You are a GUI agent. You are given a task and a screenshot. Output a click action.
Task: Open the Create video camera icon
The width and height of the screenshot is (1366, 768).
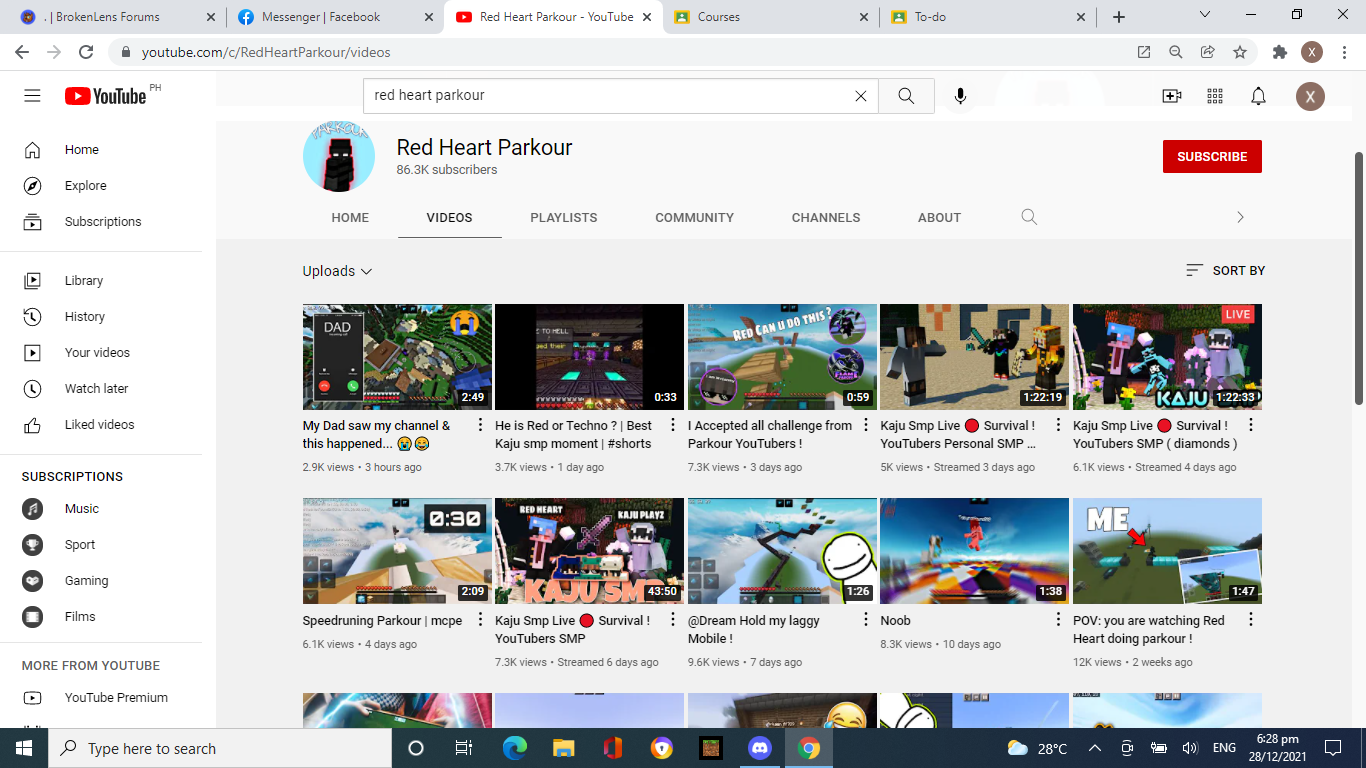click(1172, 96)
